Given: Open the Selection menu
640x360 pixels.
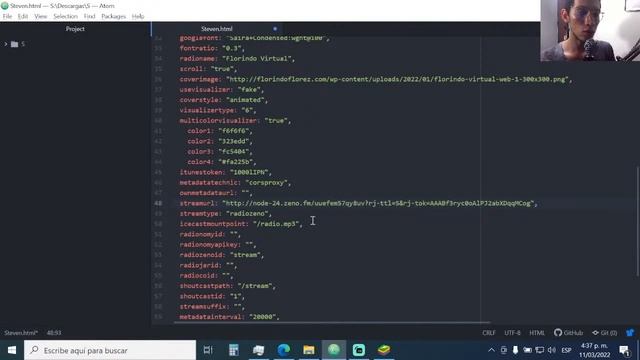Looking at the screenshot, I should 65,16.
